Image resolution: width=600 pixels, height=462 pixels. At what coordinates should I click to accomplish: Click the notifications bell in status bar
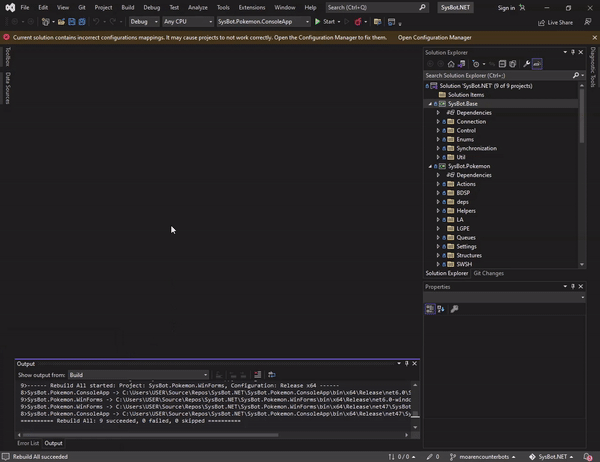(587, 457)
